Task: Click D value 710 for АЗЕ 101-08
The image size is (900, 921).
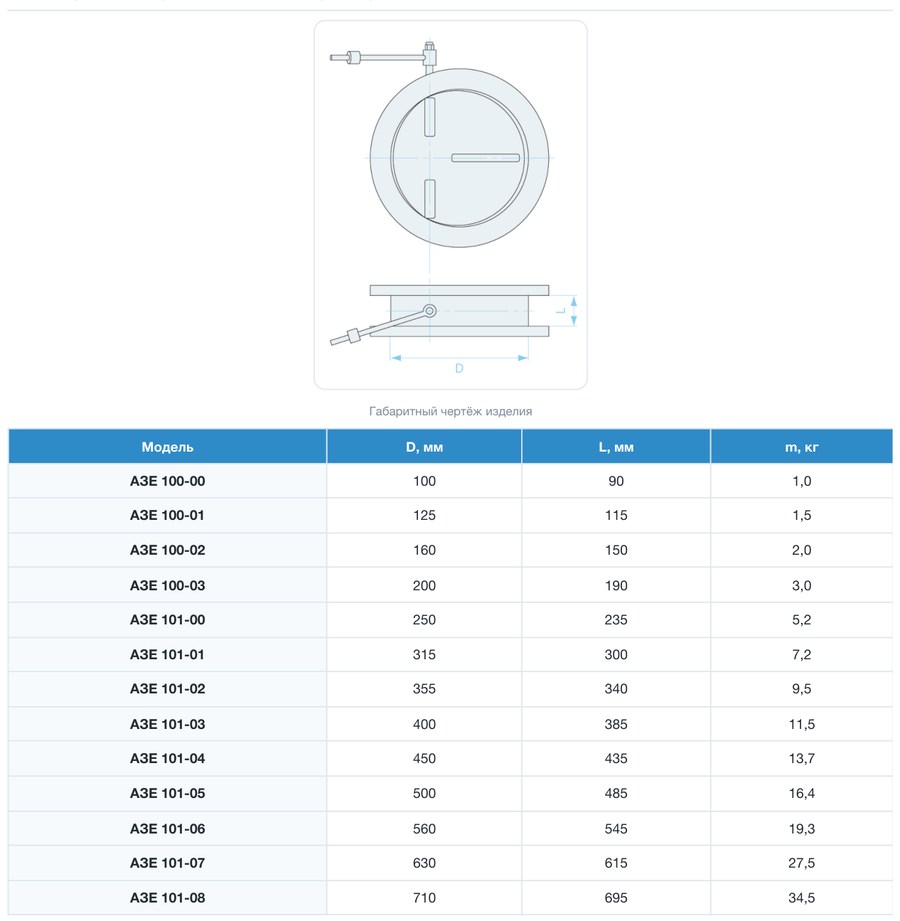Action: pyautogui.click(x=424, y=898)
